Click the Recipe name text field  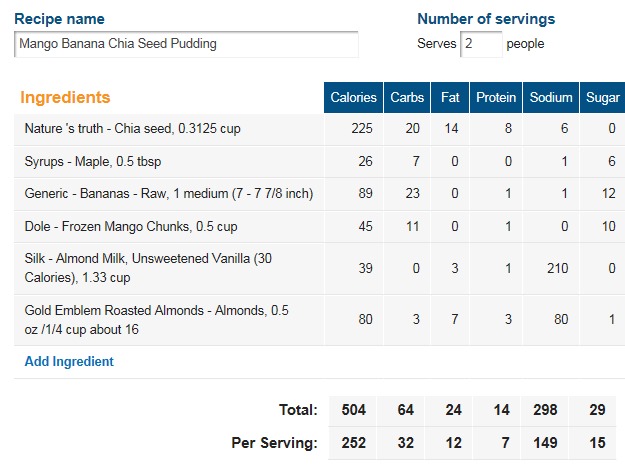pos(186,44)
